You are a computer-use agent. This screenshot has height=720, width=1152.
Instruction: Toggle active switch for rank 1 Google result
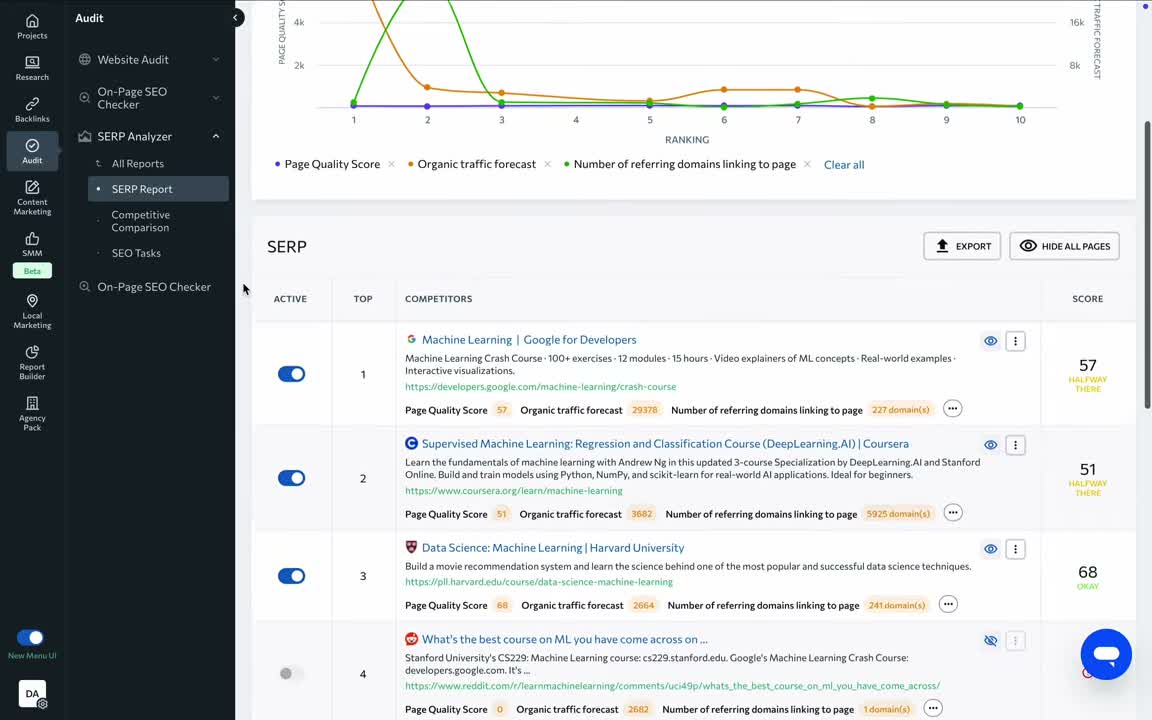(x=292, y=374)
